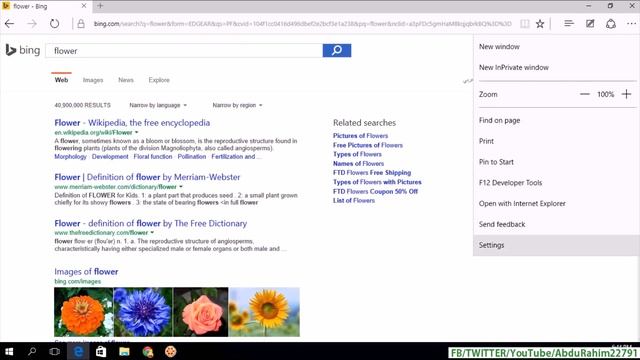This screenshot has width=640, height=360.
Task: Click Names of Flowers related search
Action: click(x=358, y=164)
